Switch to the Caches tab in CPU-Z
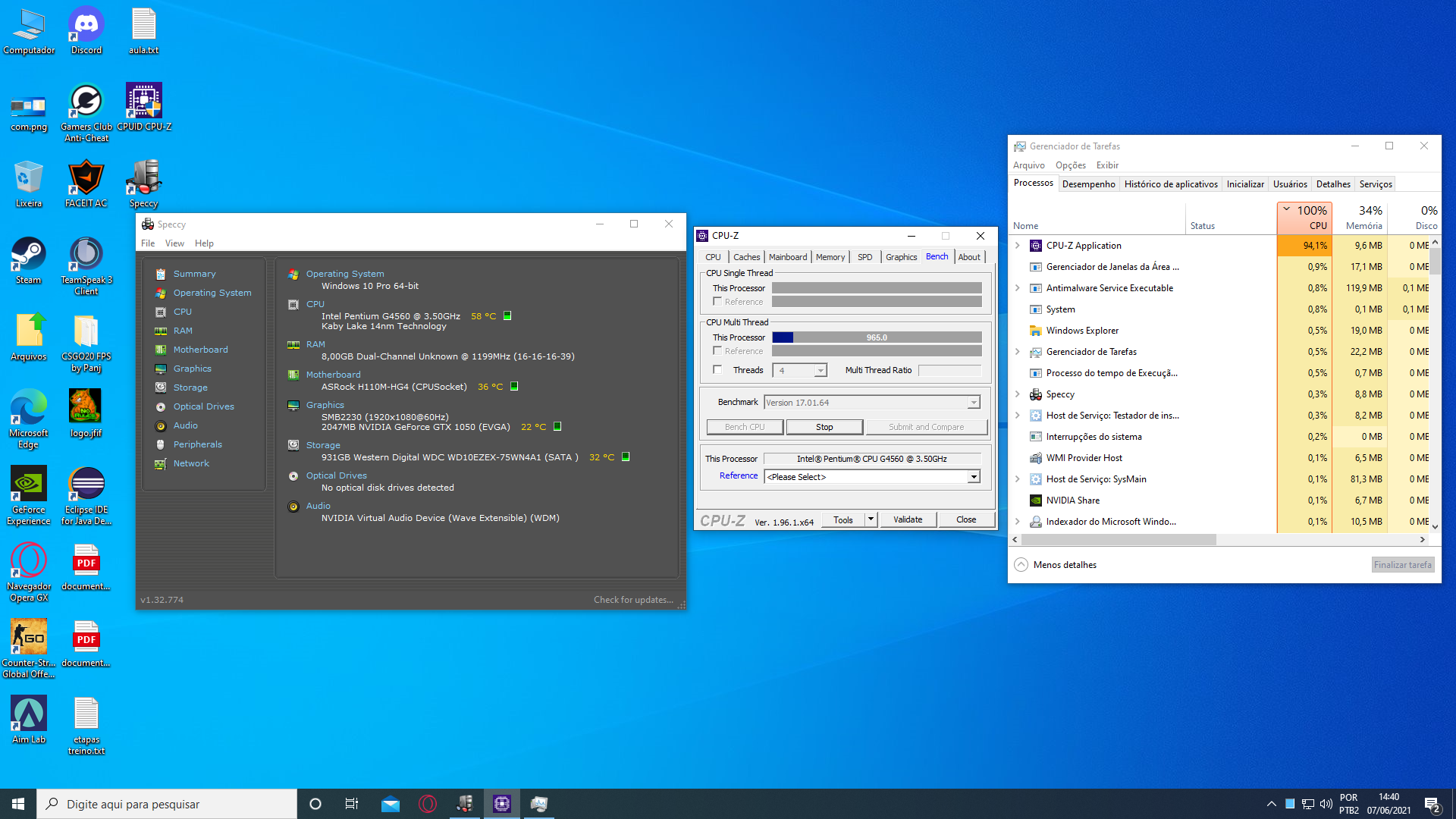This screenshot has height=819, width=1456. point(746,257)
